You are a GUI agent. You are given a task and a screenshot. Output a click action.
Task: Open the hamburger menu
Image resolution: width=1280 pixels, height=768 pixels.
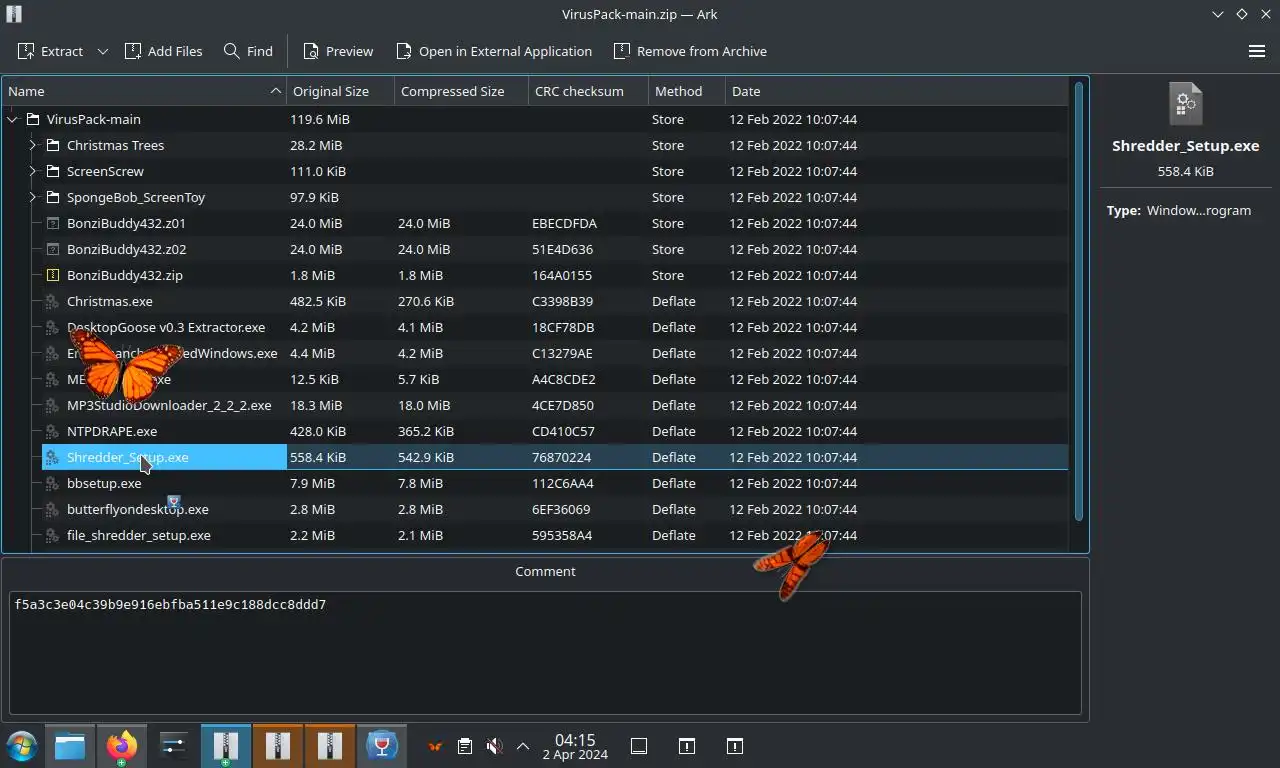(1257, 51)
